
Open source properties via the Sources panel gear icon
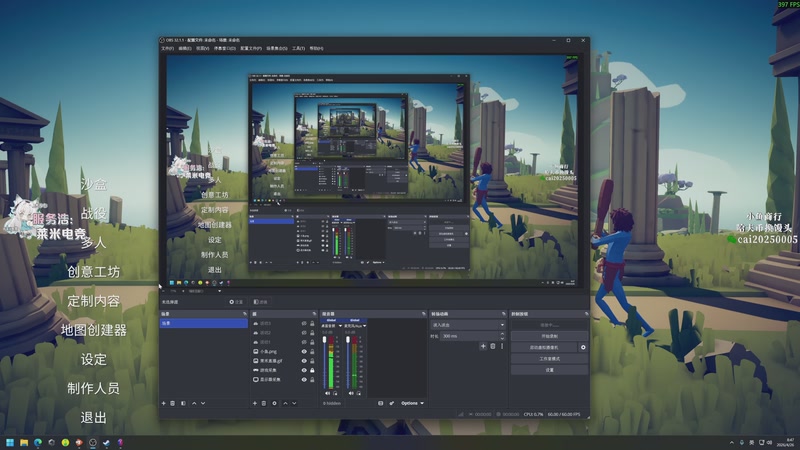tap(274, 403)
